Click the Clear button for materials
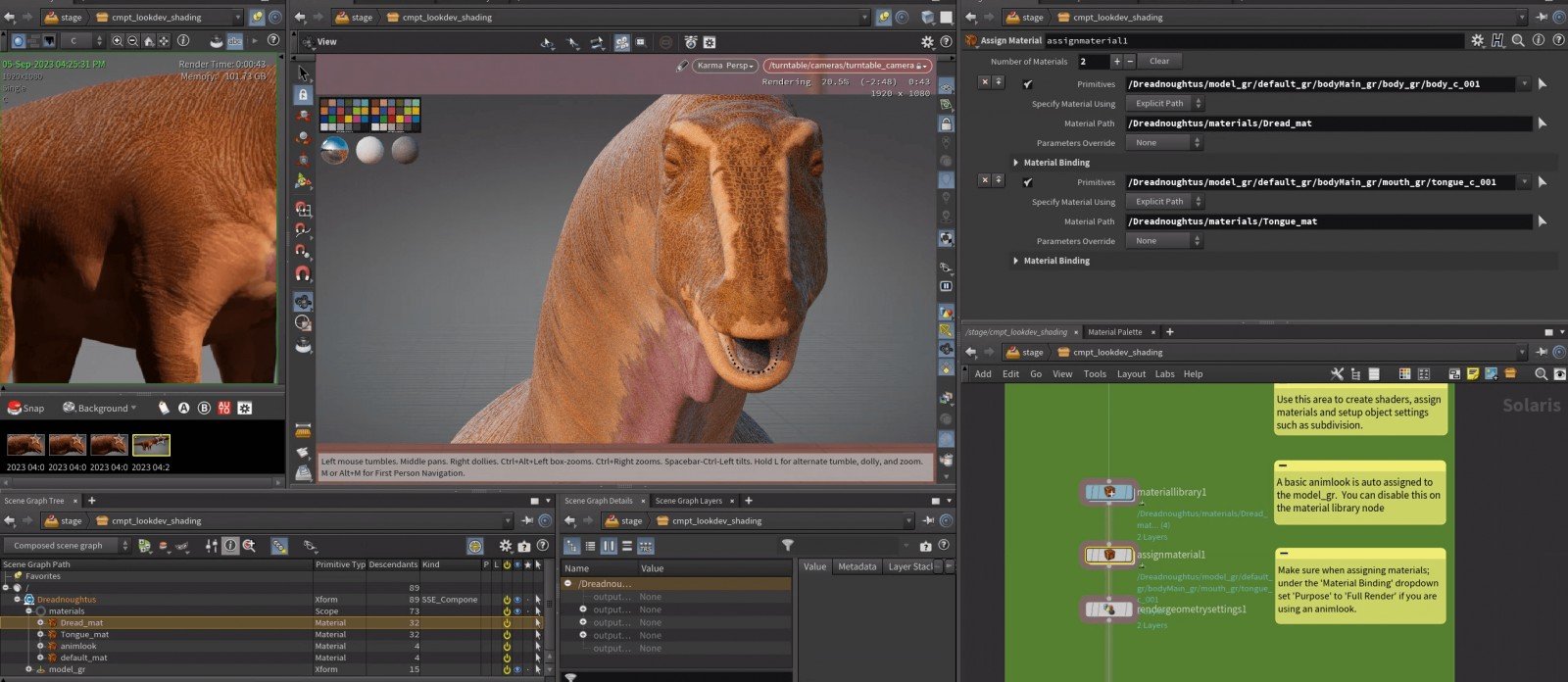1568x682 pixels. (1159, 61)
